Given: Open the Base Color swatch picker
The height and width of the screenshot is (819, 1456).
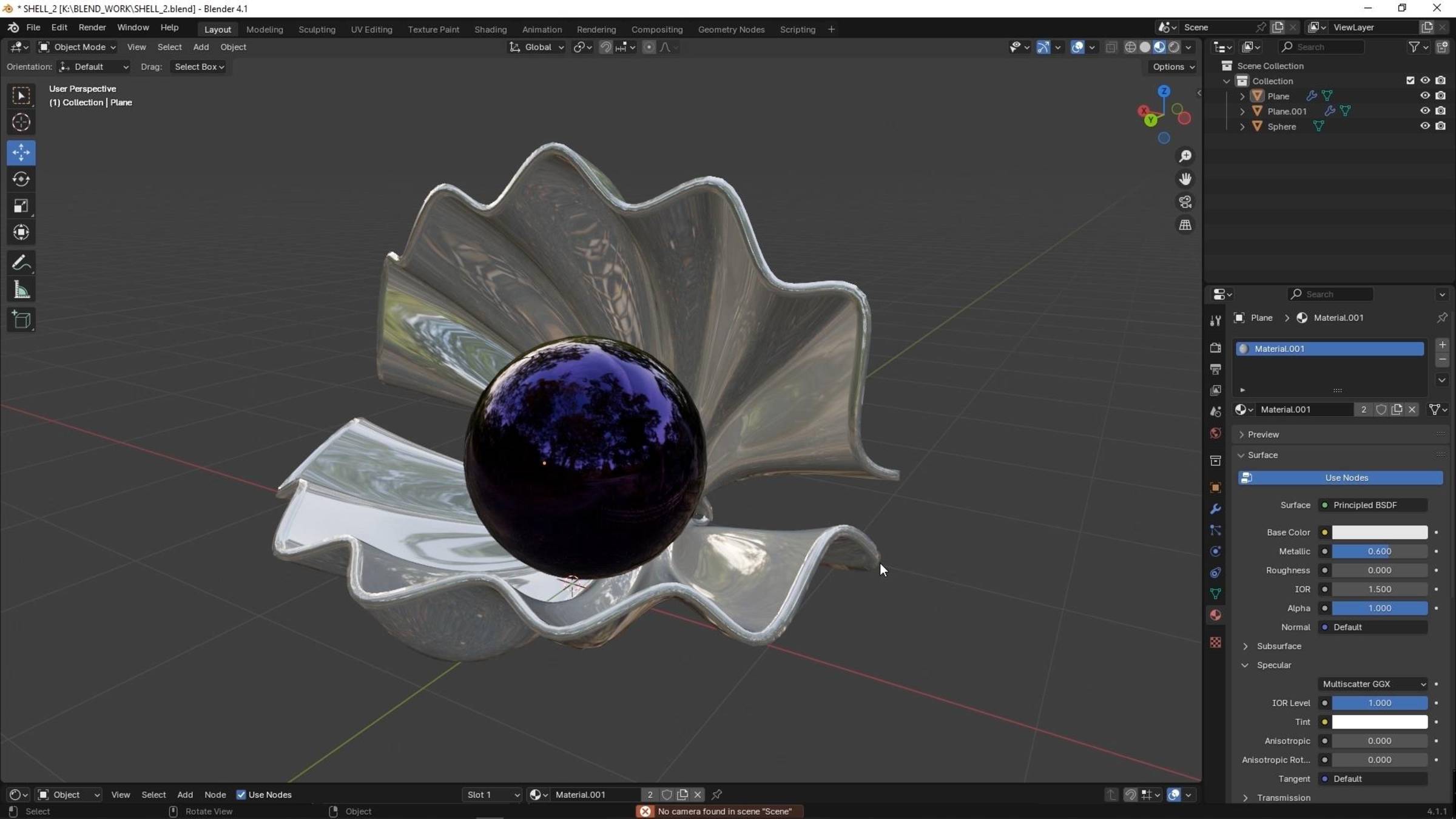Looking at the screenshot, I should (1380, 532).
